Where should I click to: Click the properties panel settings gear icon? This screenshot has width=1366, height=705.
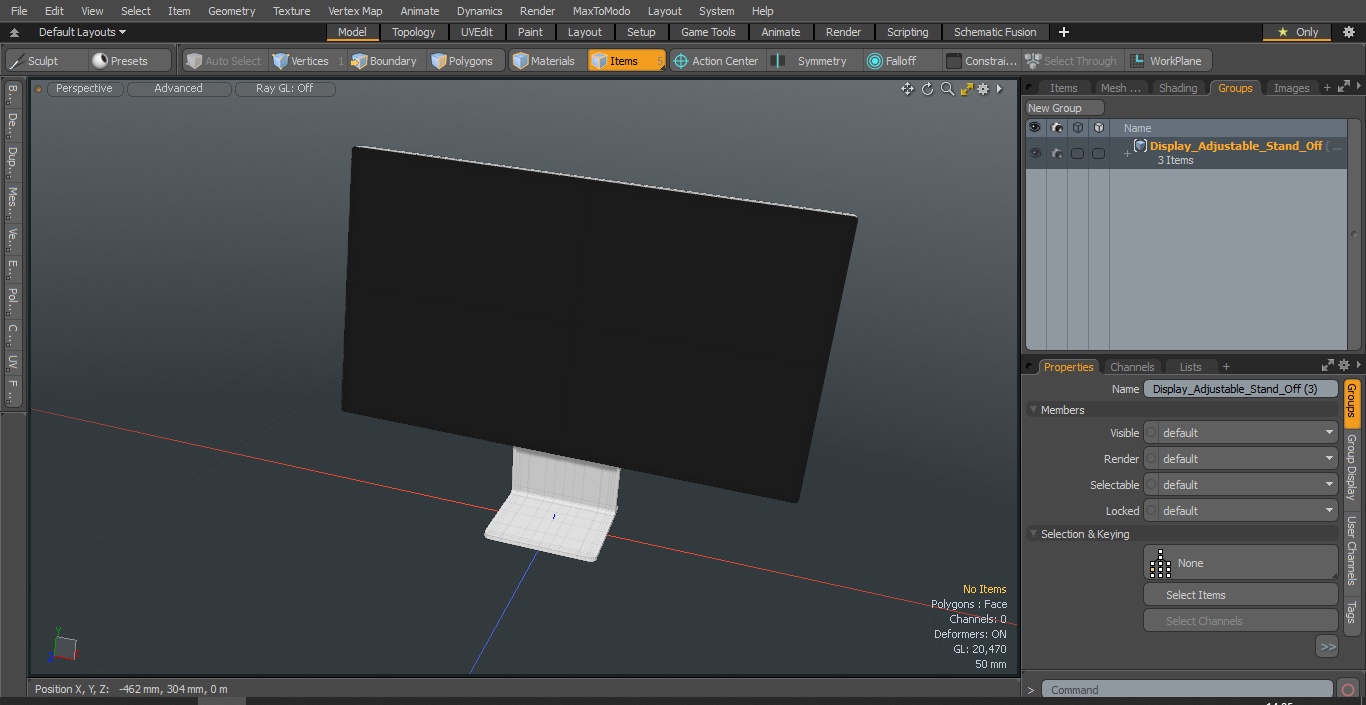[x=1344, y=366]
